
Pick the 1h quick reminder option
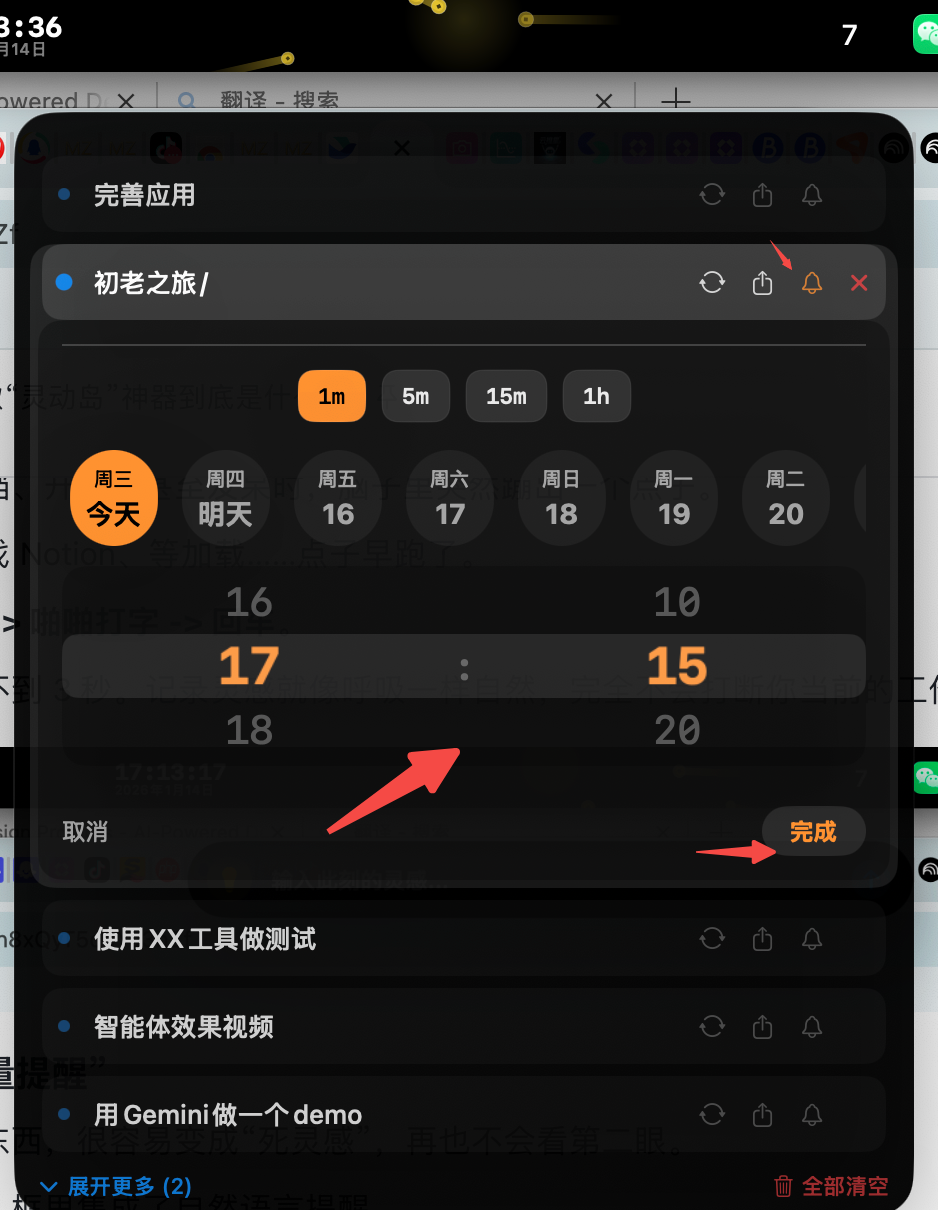point(597,396)
